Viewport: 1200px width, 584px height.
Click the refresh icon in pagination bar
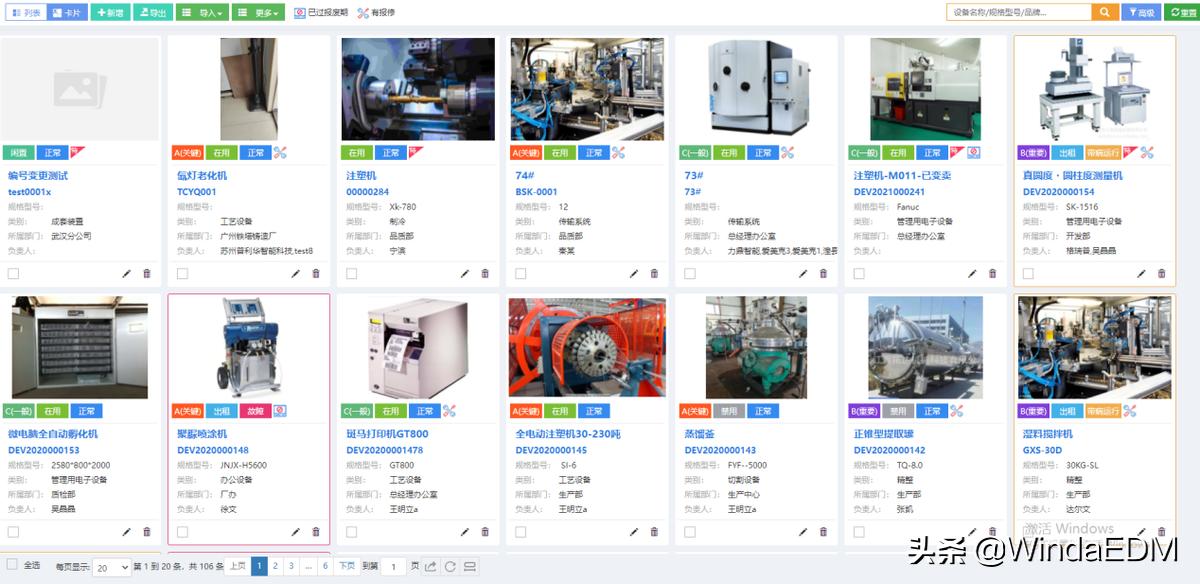(x=450, y=567)
